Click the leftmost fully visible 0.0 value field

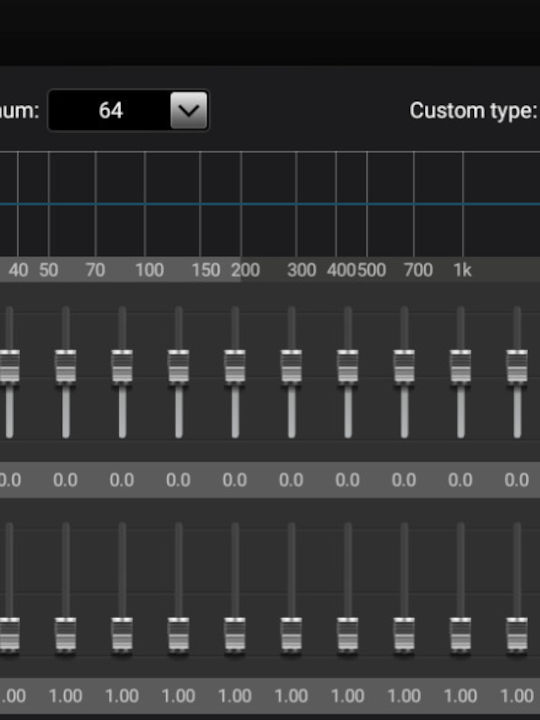click(x=65, y=480)
